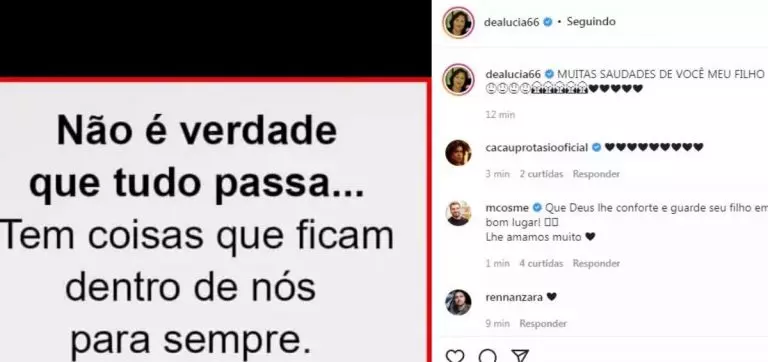The image size is (768, 362).
Task: Reply to cacauprotasiooficial's comment
Action: click(596, 174)
